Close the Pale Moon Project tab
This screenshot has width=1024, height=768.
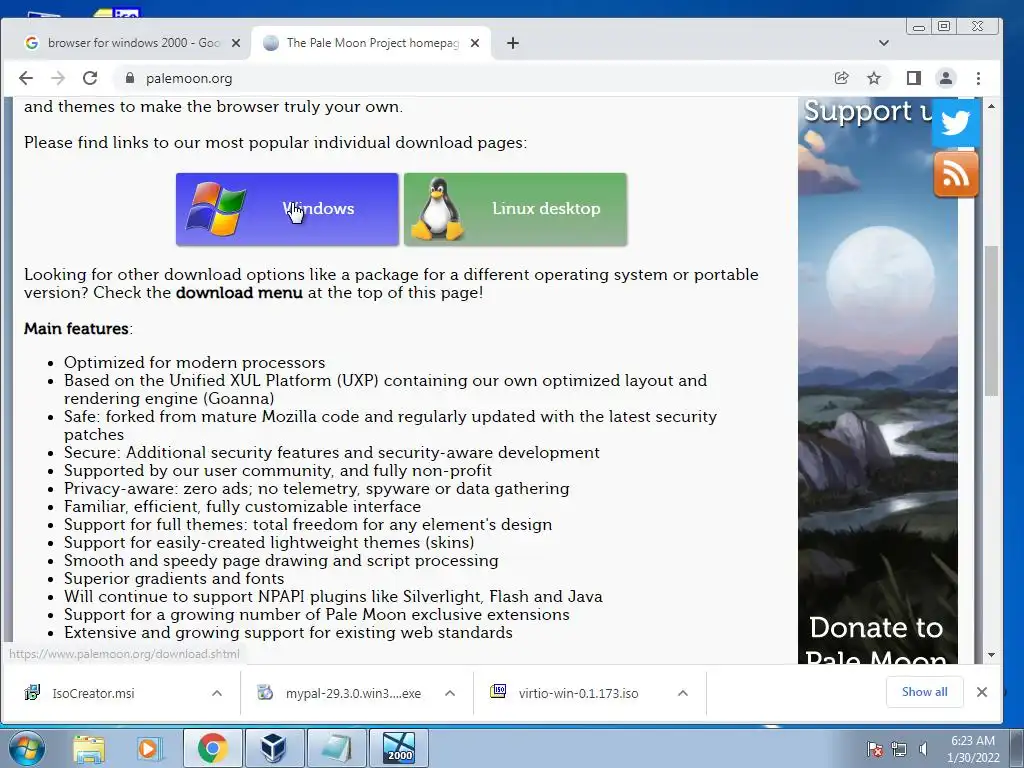coord(475,43)
